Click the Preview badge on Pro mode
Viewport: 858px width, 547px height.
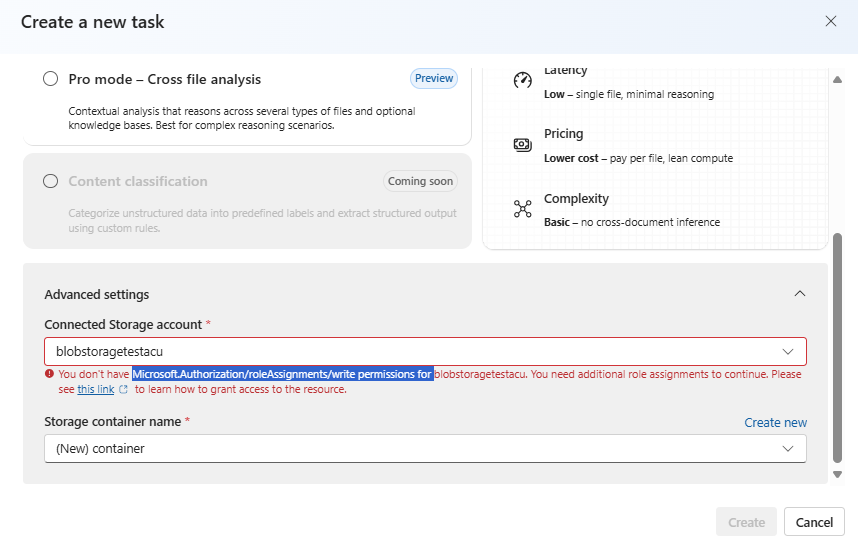coord(434,78)
